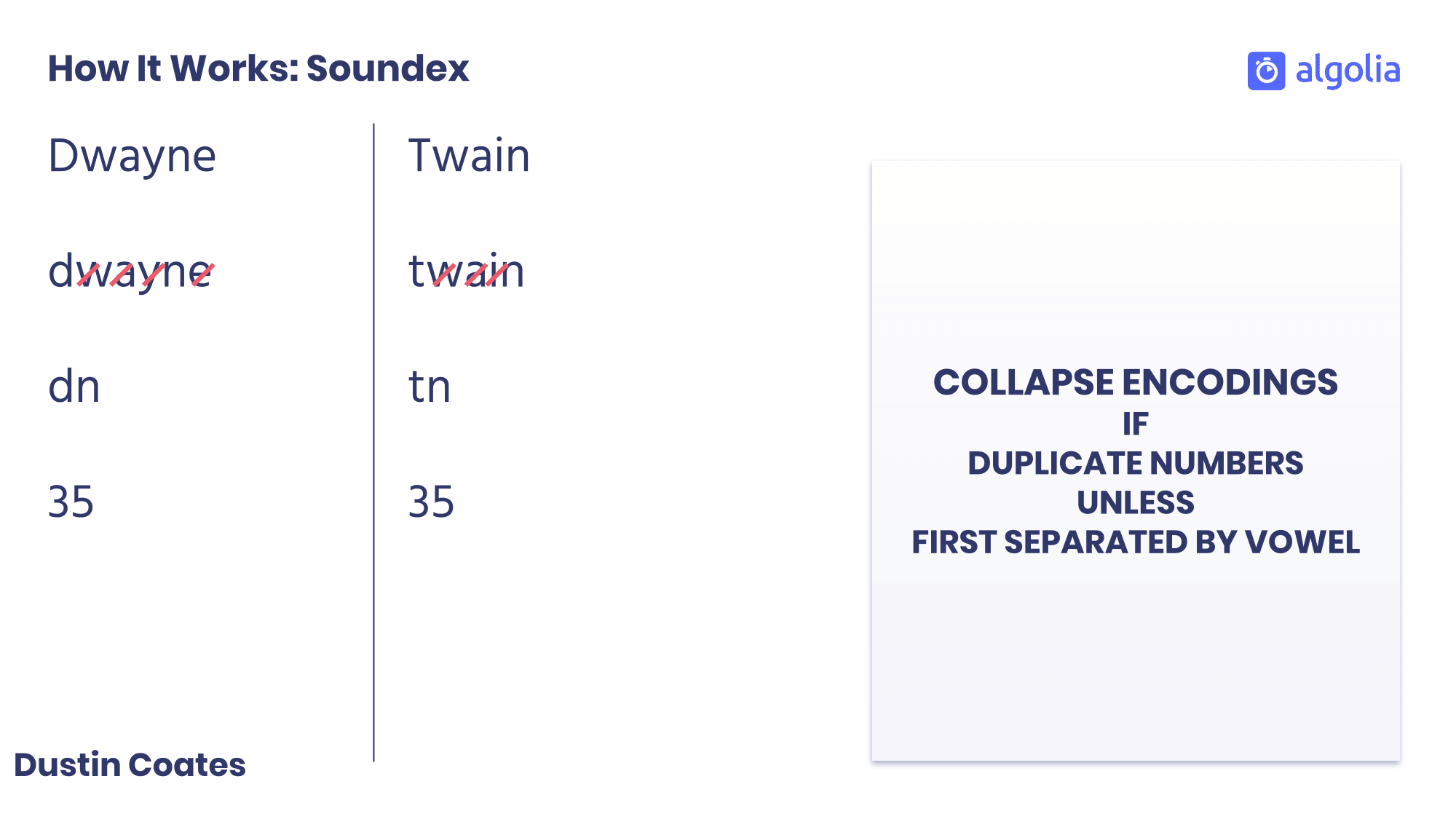Click the algolia wordmark text
The height and width of the screenshot is (819, 1456).
tap(1348, 71)
